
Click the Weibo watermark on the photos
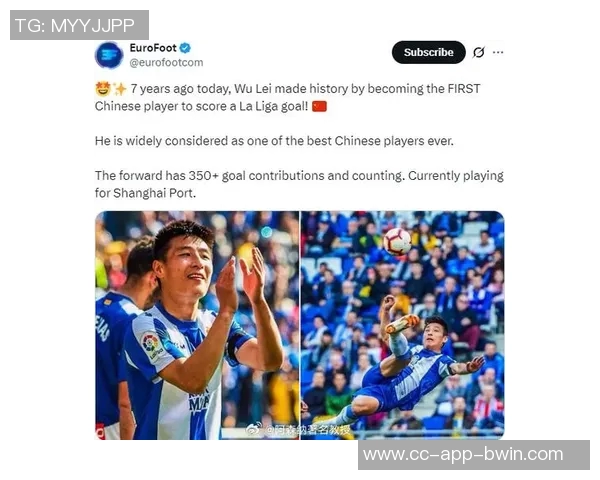point(299,429)
